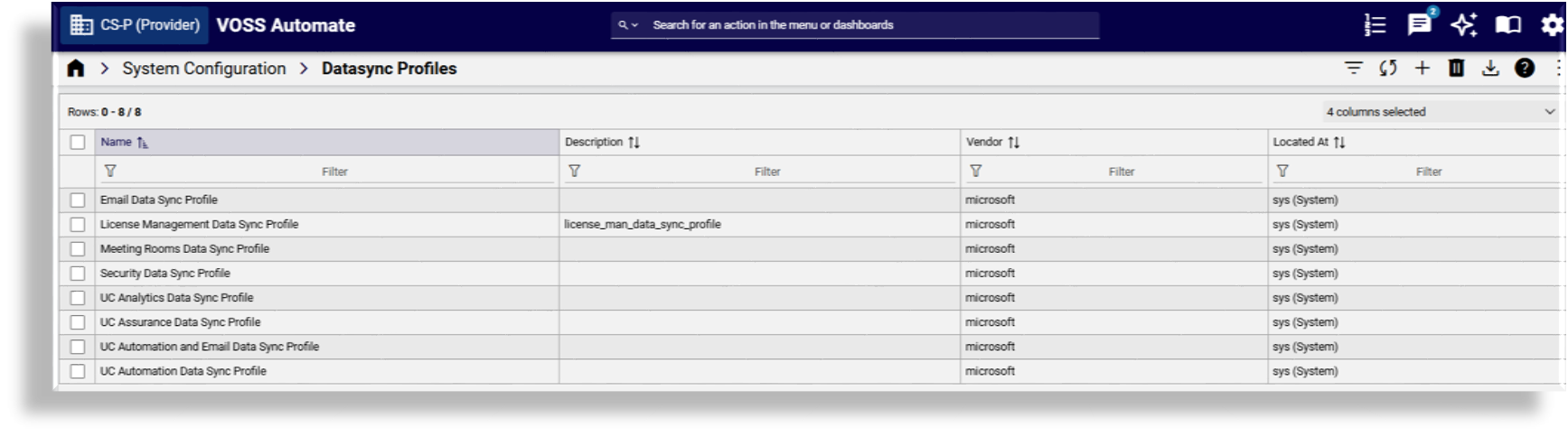Open the help question mark icon
The width and height of the screenshot is (1568, 437).
[x=1525, y=68]
